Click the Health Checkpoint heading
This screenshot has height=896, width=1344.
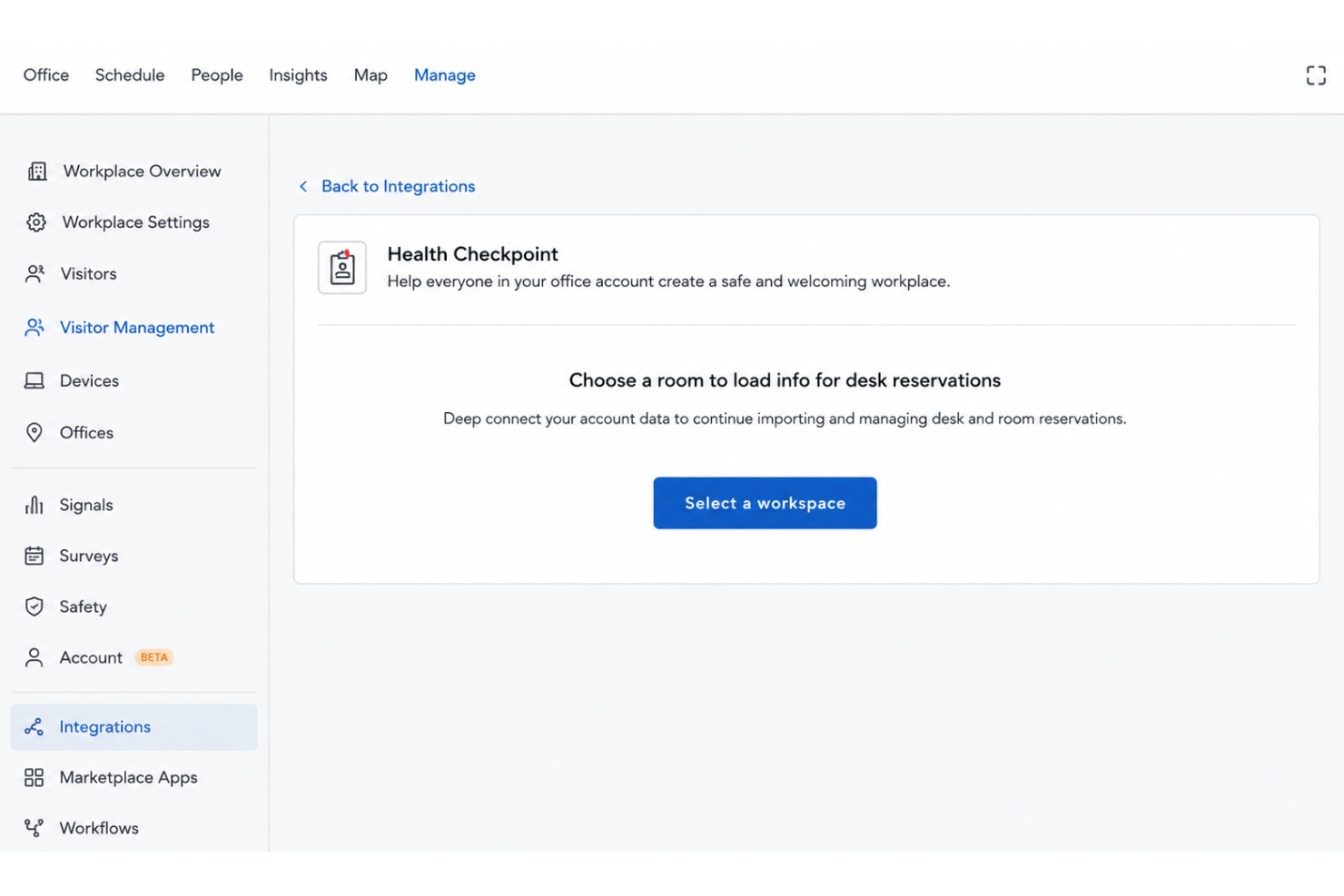point(472,254)
